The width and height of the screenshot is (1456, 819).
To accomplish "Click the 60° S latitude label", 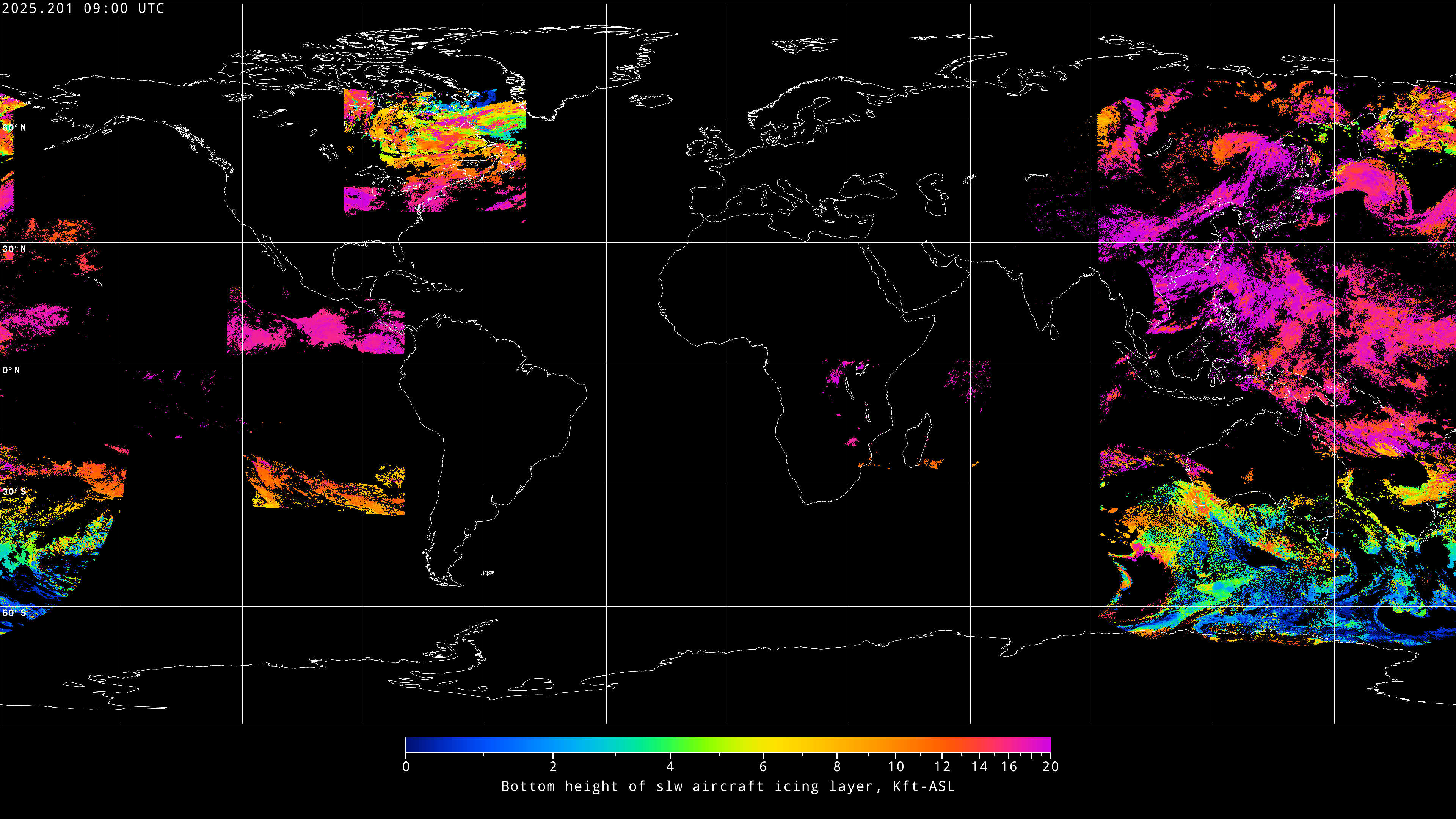I will (14, 613).
